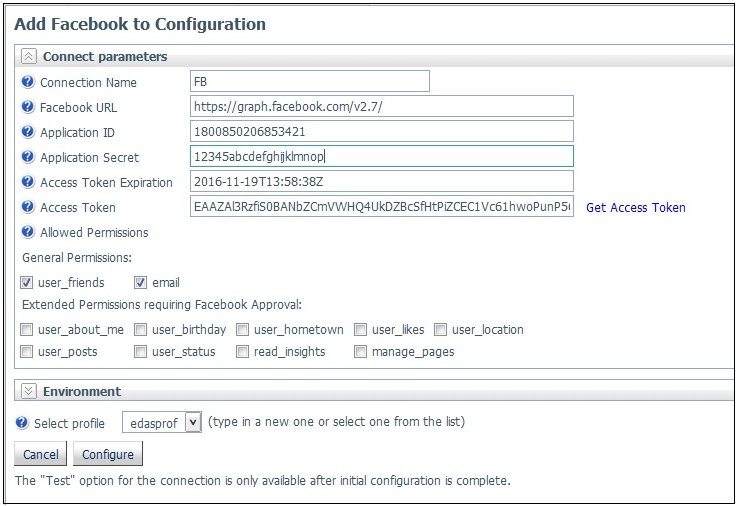
Task: Tick the user_location checkbox
Action: 440,329
